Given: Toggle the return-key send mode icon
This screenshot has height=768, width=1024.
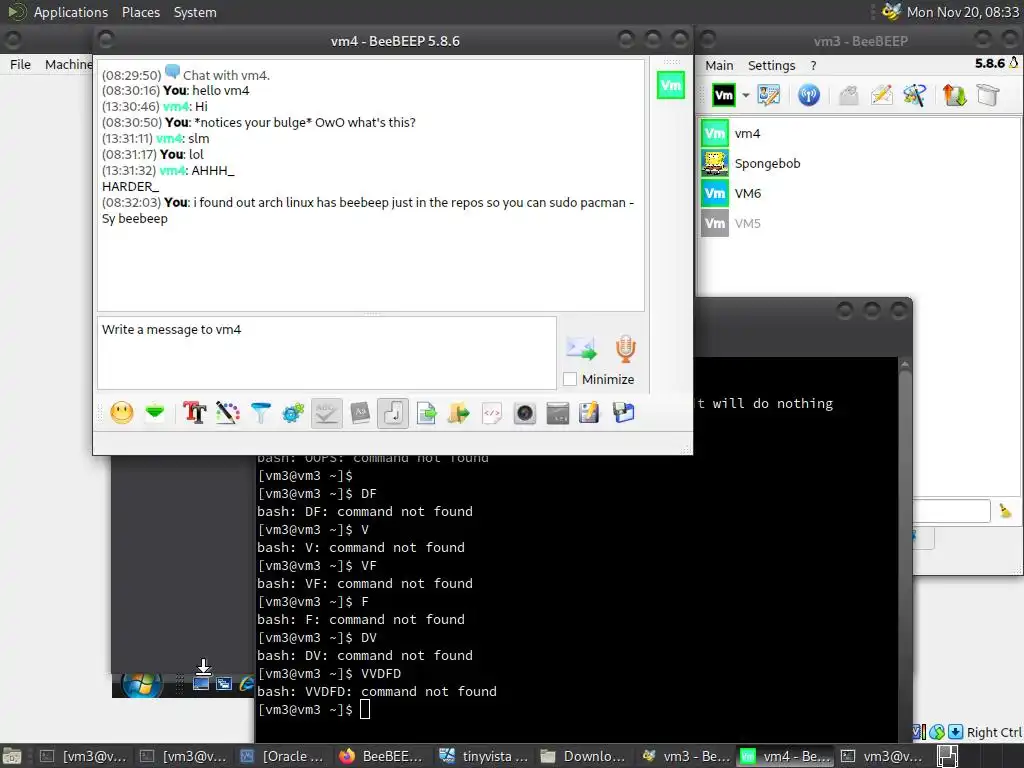Looking at the screenshot, I should (x=393, y=413).
